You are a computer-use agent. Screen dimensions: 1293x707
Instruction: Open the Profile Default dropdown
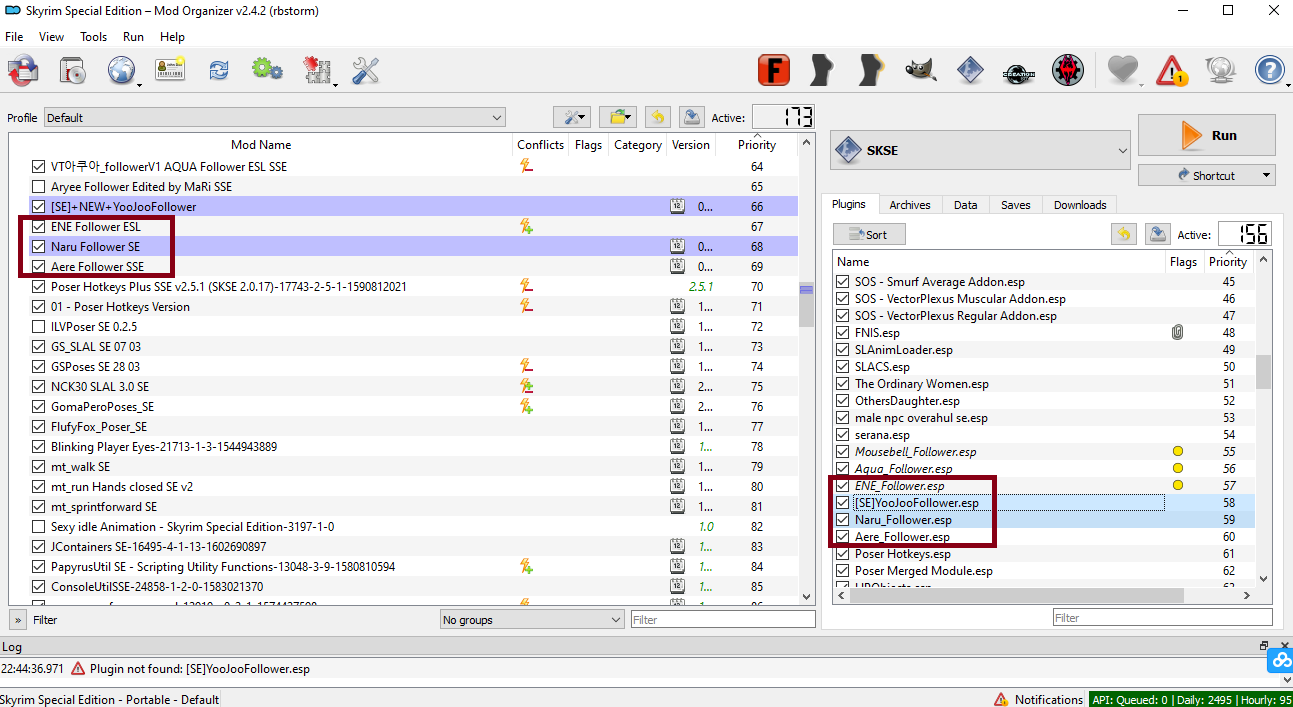pos(274,118)
